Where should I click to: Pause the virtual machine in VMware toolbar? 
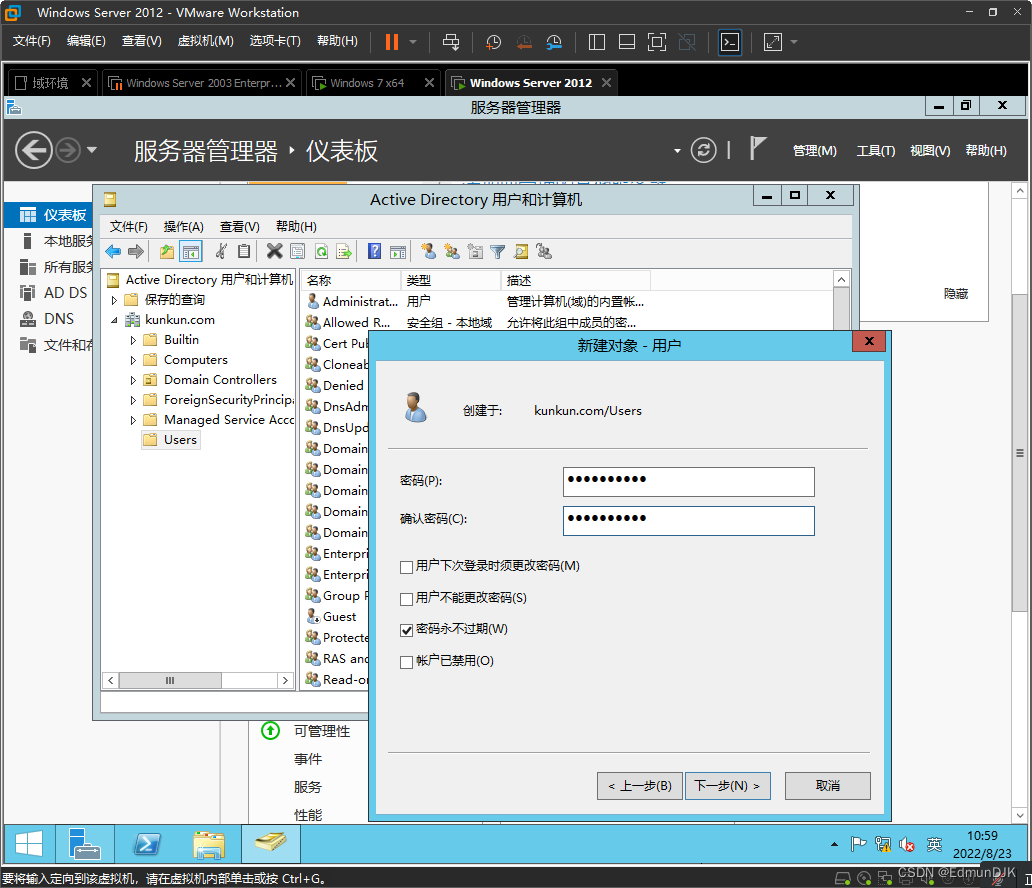[x=392, y=42]
